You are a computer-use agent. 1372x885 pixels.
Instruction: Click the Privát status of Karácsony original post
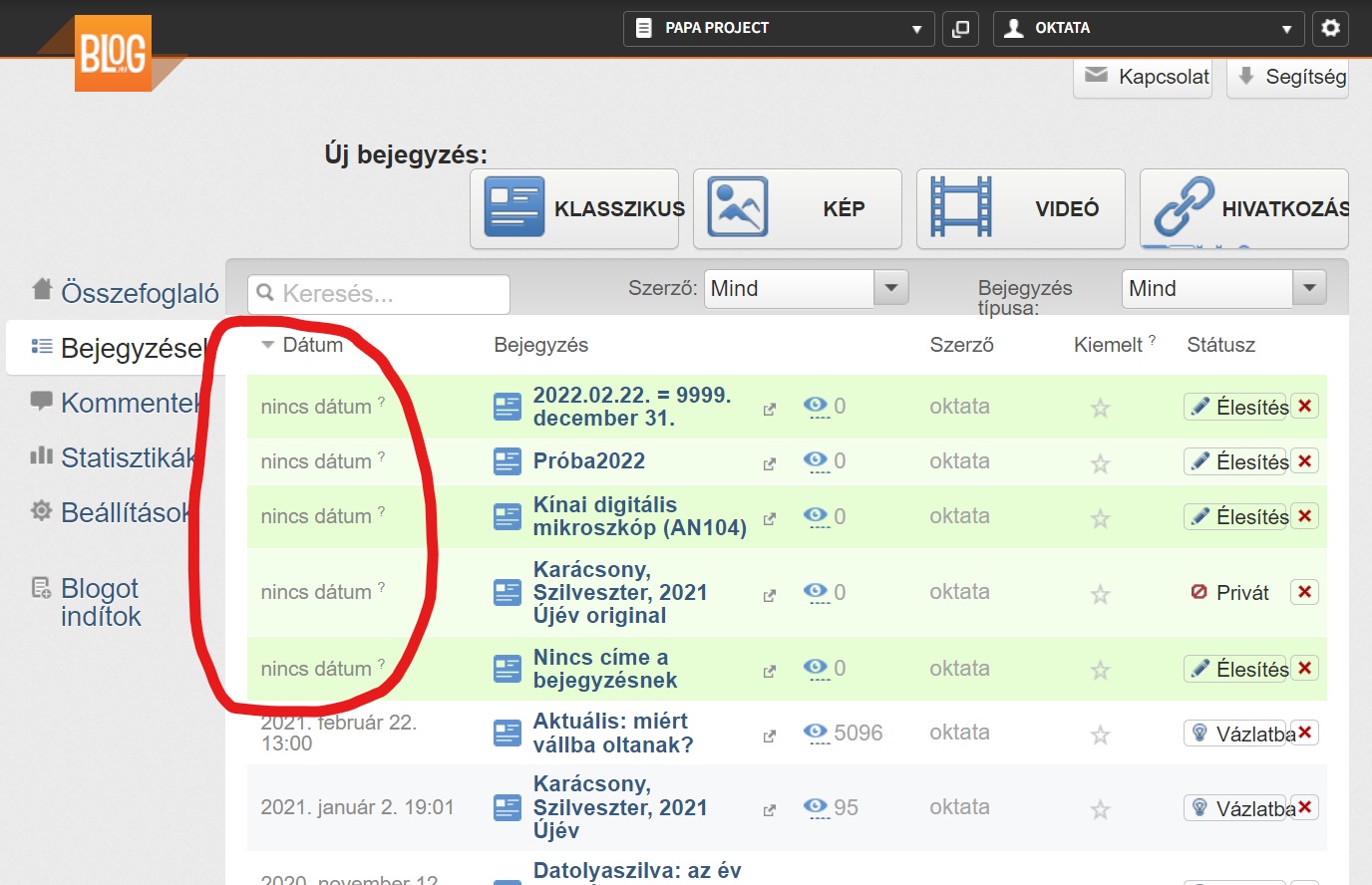1230,593
